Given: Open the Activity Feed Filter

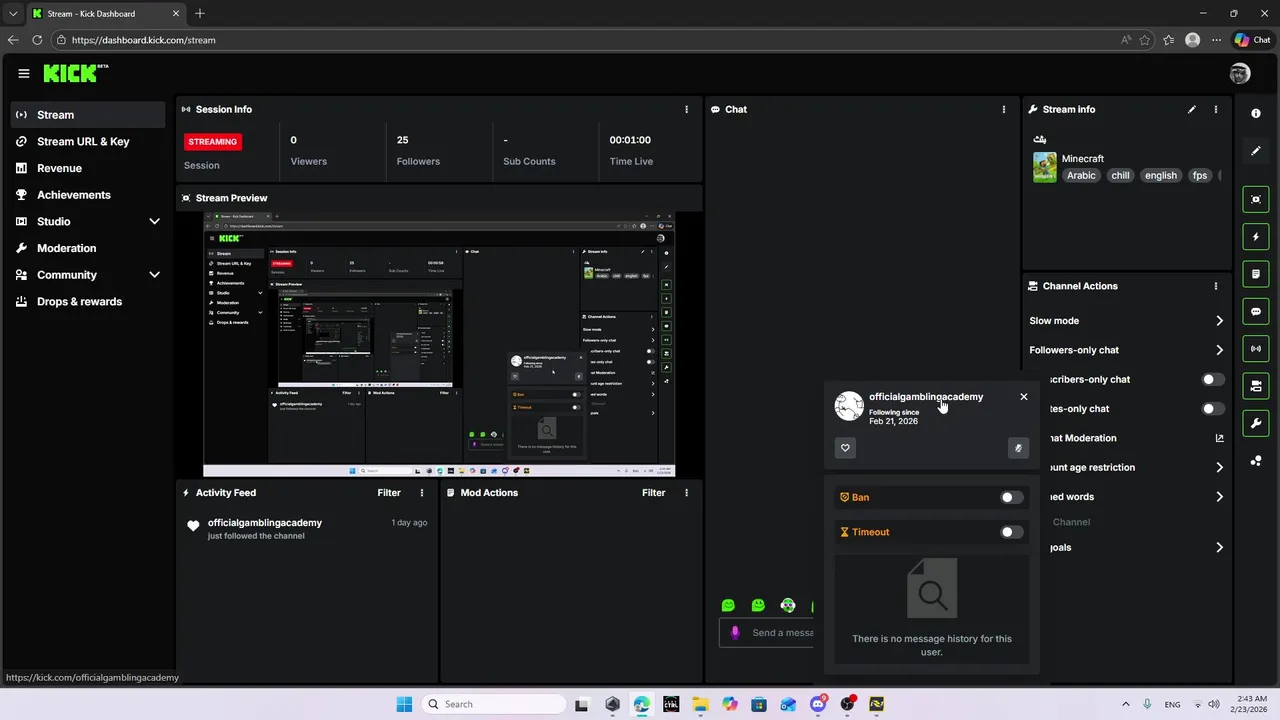Looking at the screenshot, I should pos(389,493).
